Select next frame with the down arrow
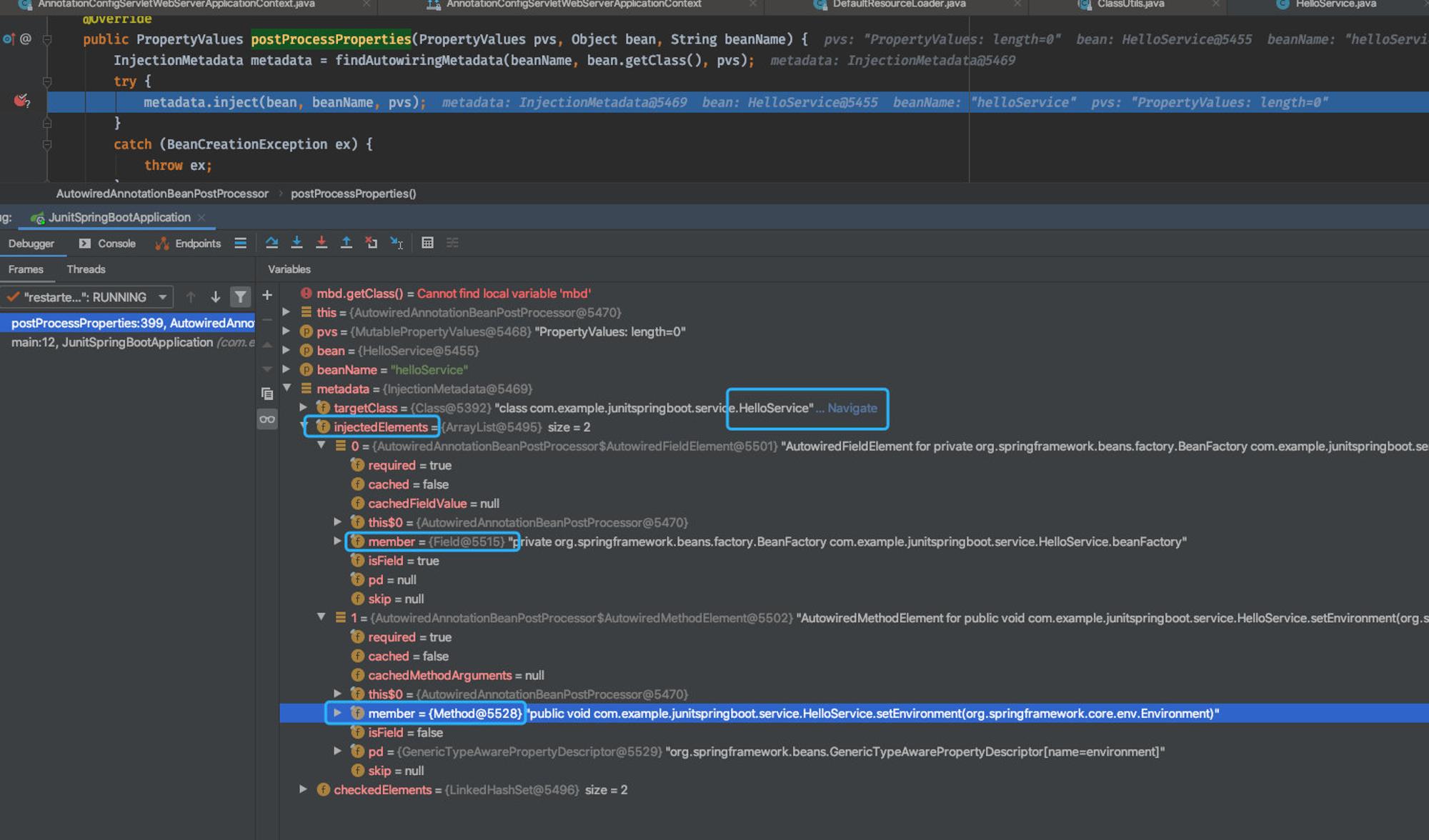The height and width of the screenshot is (840, 1429). pyautogui.click(x=215, y=297)
